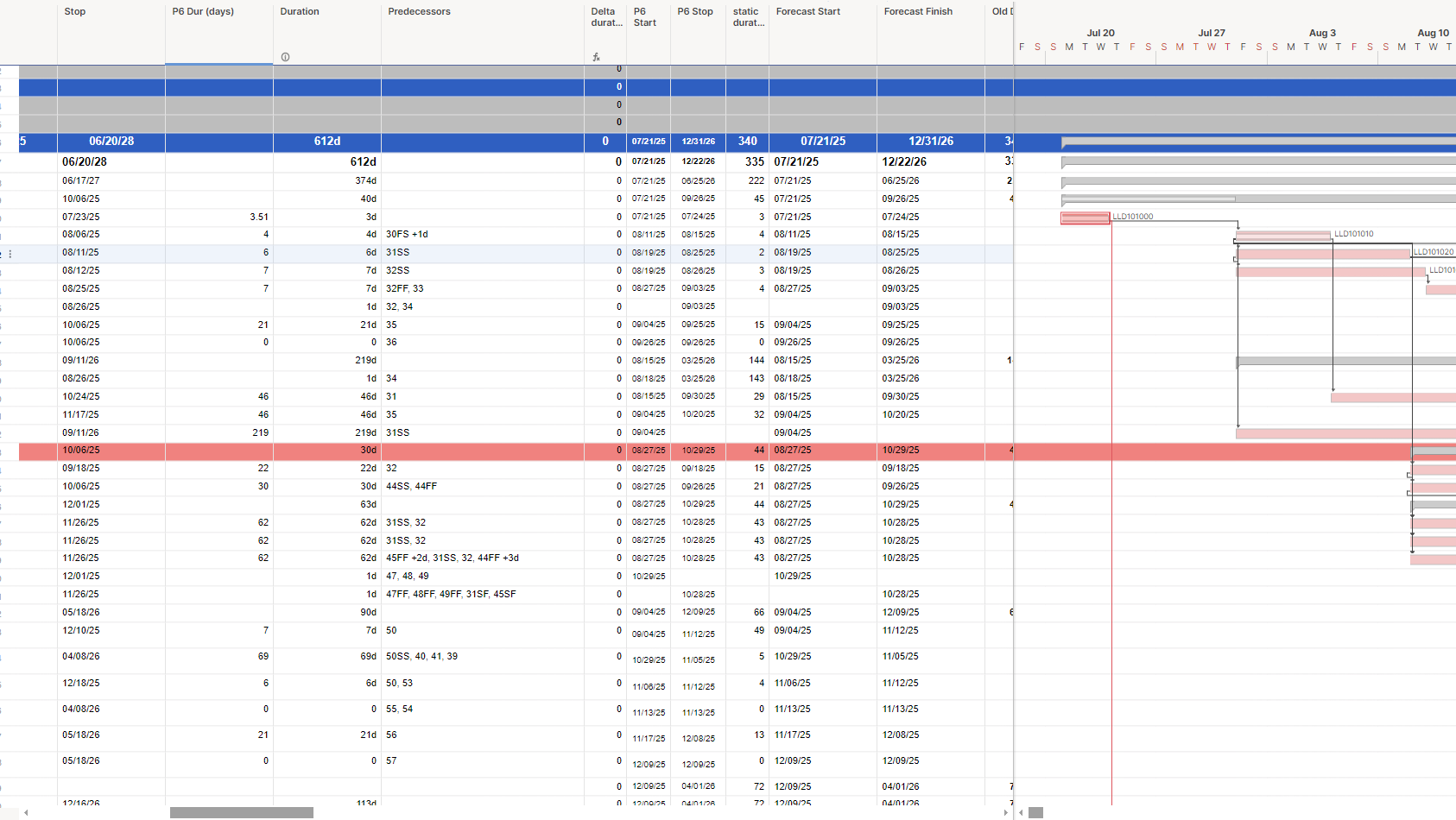
Task: Select the LLD101020 Gantt bar
Action: point(1323,254)
